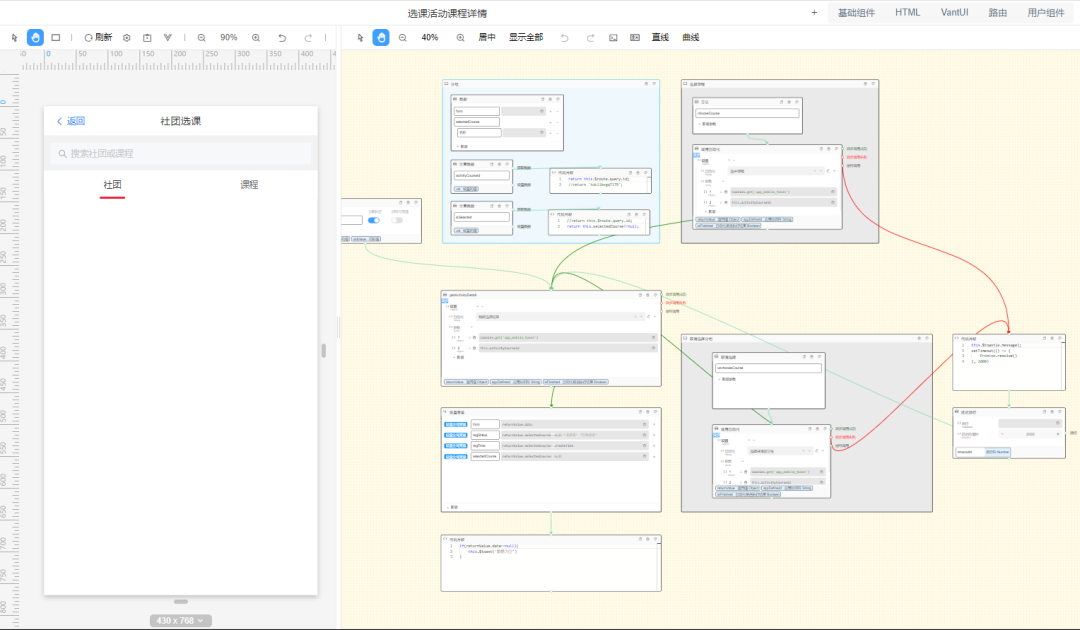Image resolution: width=1080 pixels, height=630 pixels.
Task: Click the 返回 back link
Action: coord(70,121)
